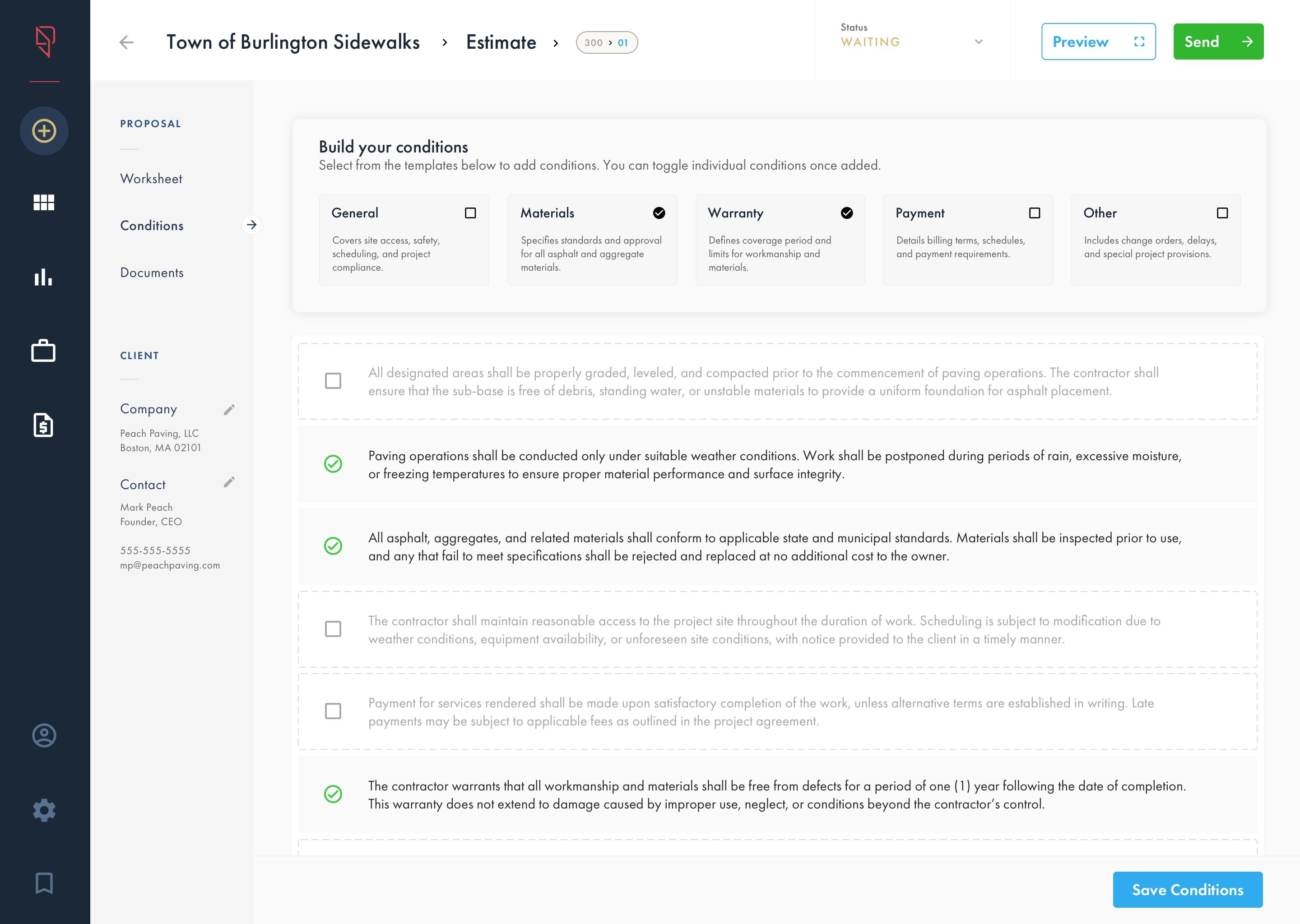Open the invoice document dollar icon

click(43, 425)
